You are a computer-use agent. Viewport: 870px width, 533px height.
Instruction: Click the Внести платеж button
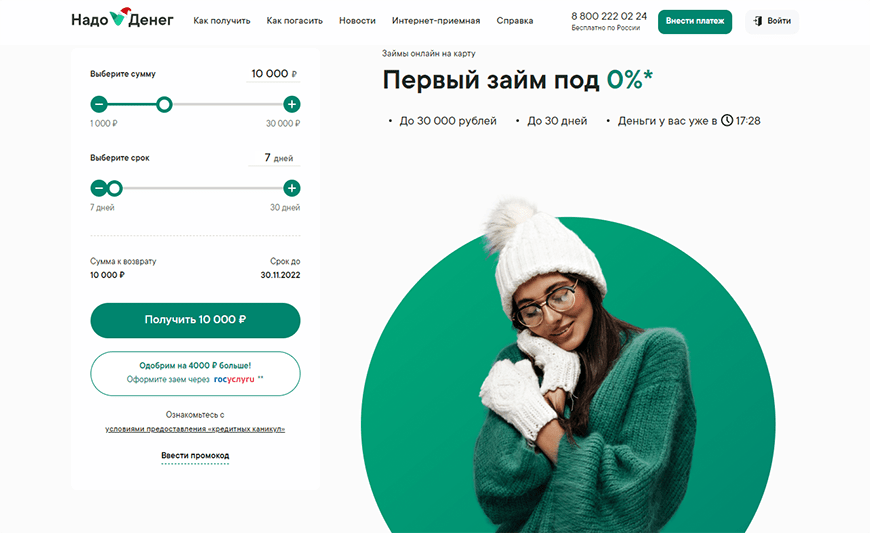coord(695,22)
